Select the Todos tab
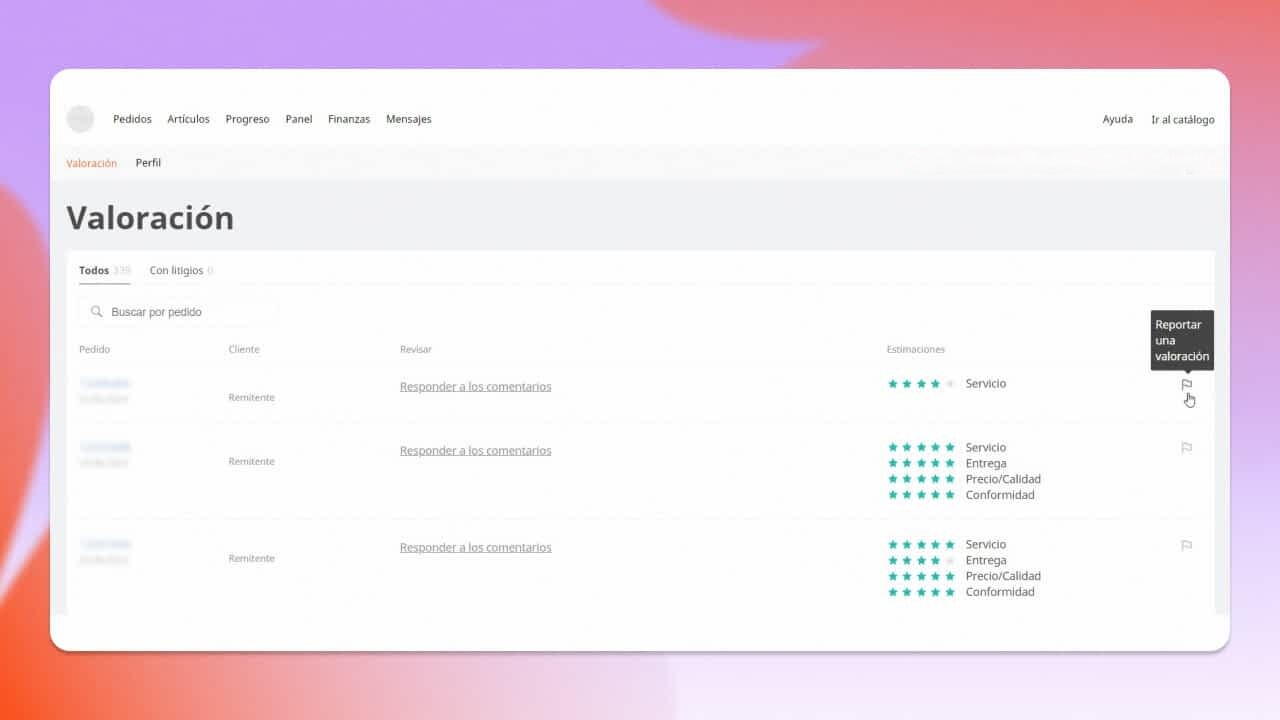The height and width of the screenshot is (720, 1280). pos(94,270)
